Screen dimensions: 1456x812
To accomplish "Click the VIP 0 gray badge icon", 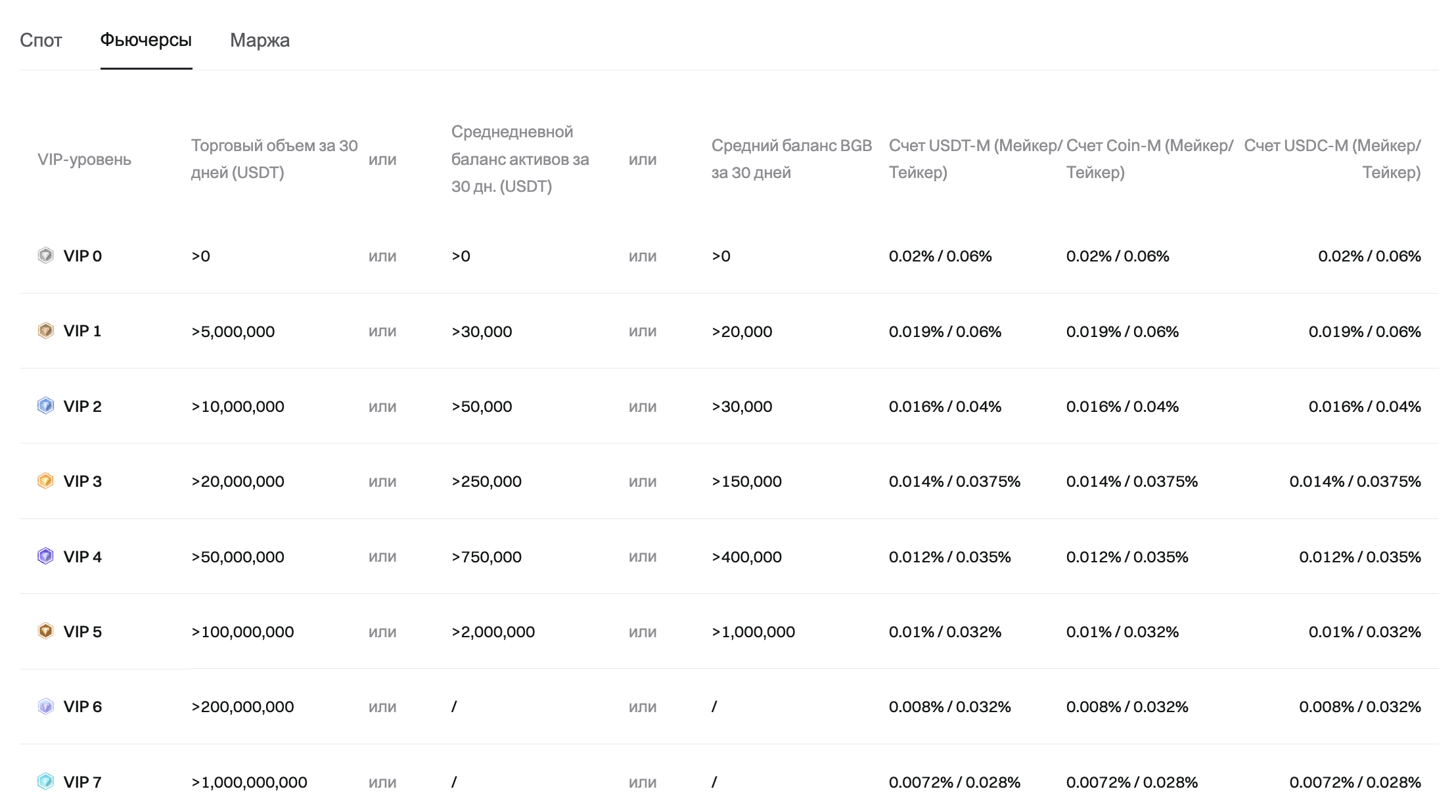I will (45, 256).
